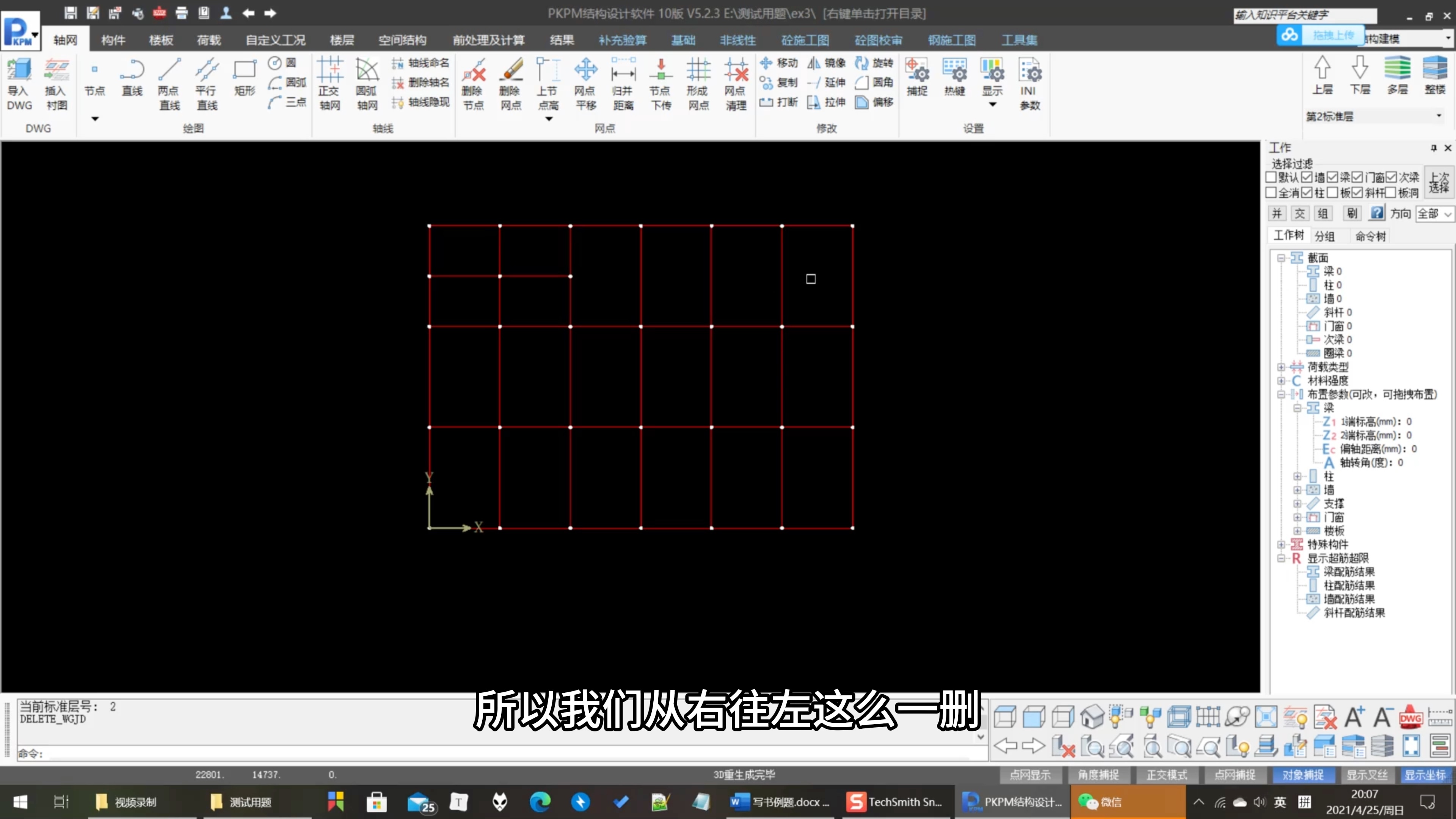Go to lower floor with 下层
This screenshot has height=819, width=1456.
coord(1360,75)
